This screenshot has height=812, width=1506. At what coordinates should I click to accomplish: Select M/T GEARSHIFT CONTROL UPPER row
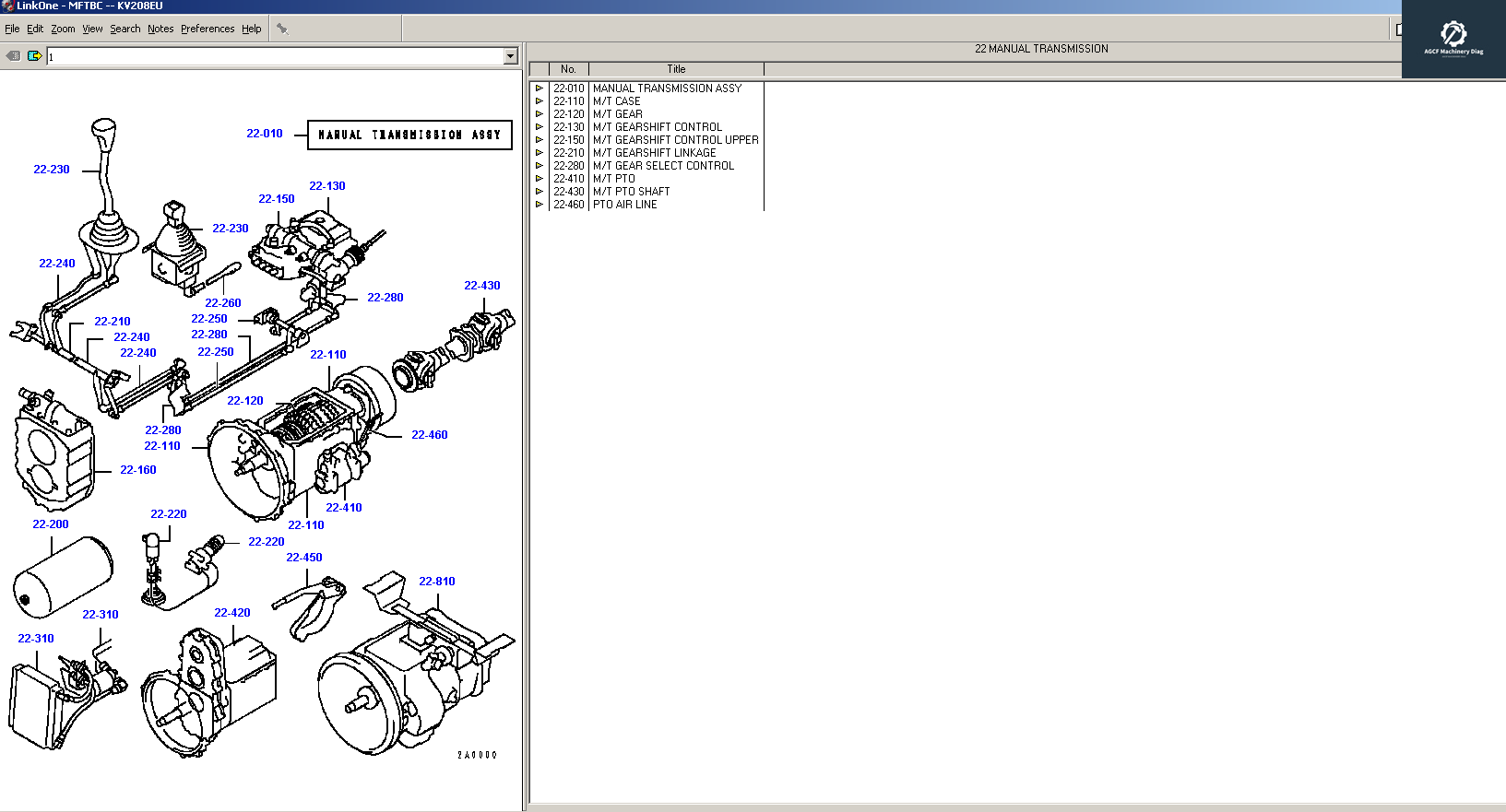[x=675, y=140]
